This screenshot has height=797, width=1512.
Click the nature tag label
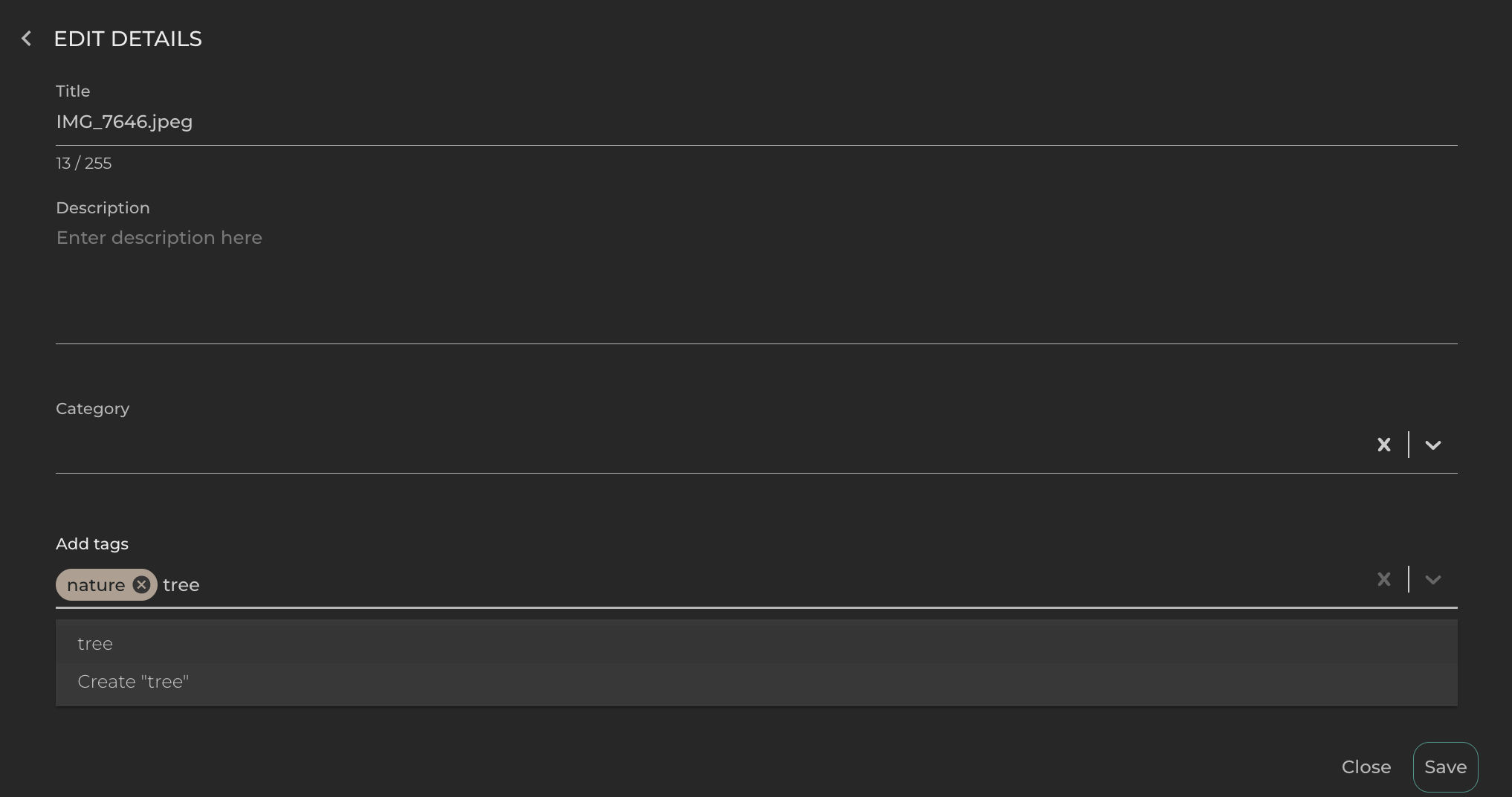96,585
